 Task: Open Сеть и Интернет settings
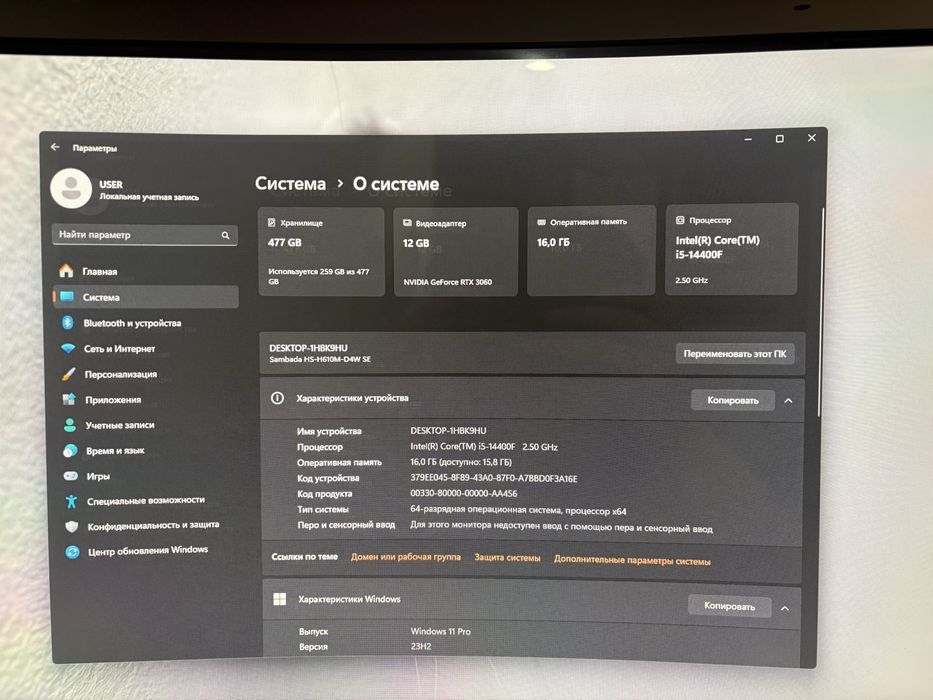tap(120, 349)
